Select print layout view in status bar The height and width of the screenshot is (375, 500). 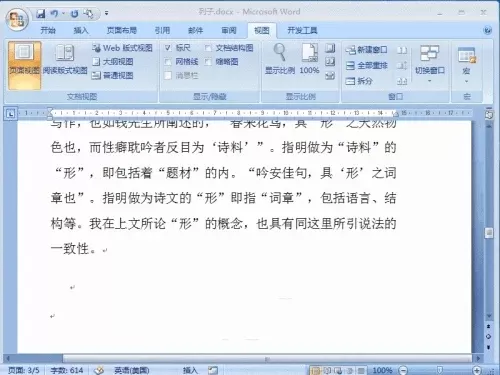coord(315,370)
